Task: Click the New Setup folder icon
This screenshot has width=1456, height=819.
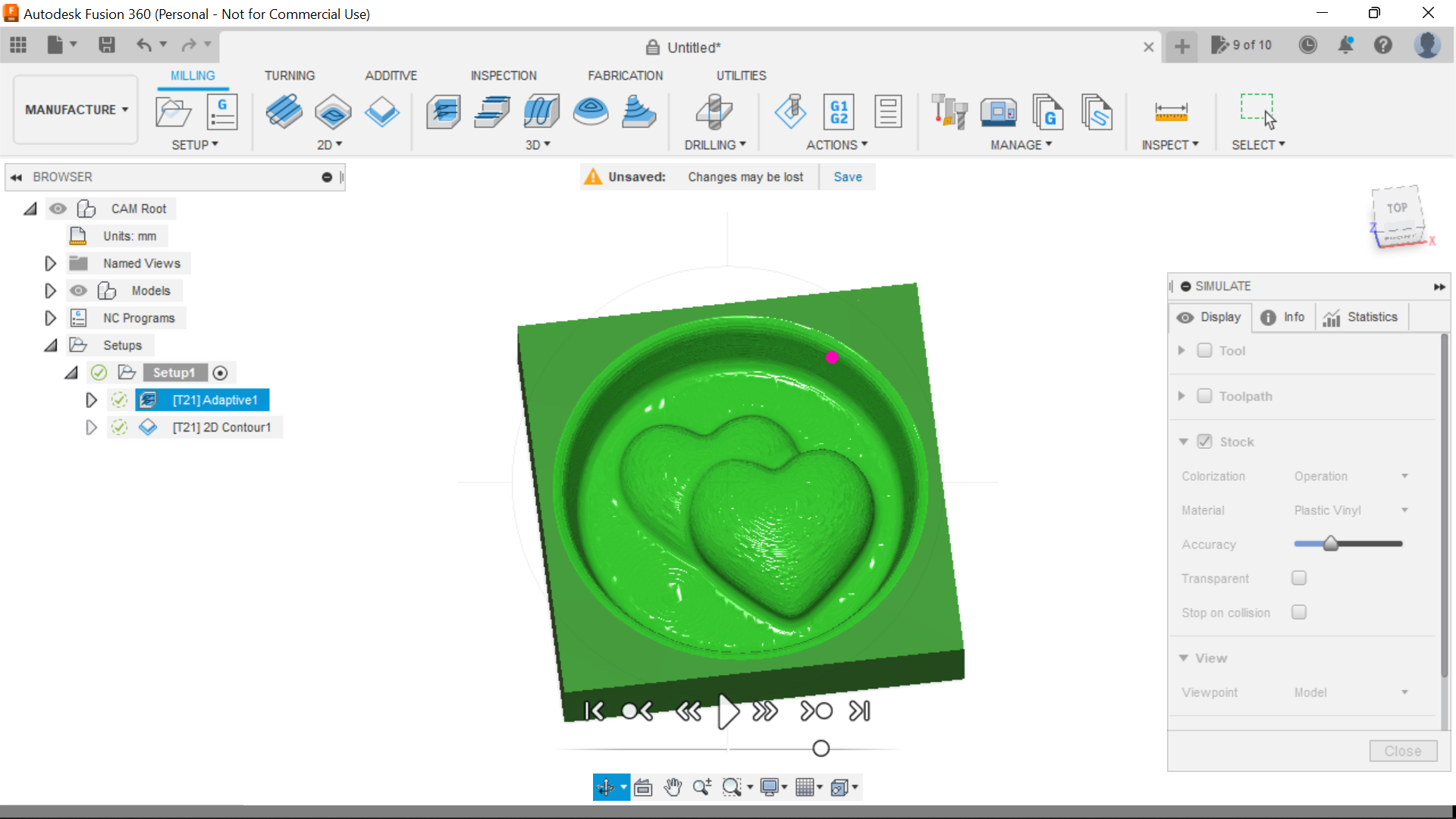Action: pos(173,112)
